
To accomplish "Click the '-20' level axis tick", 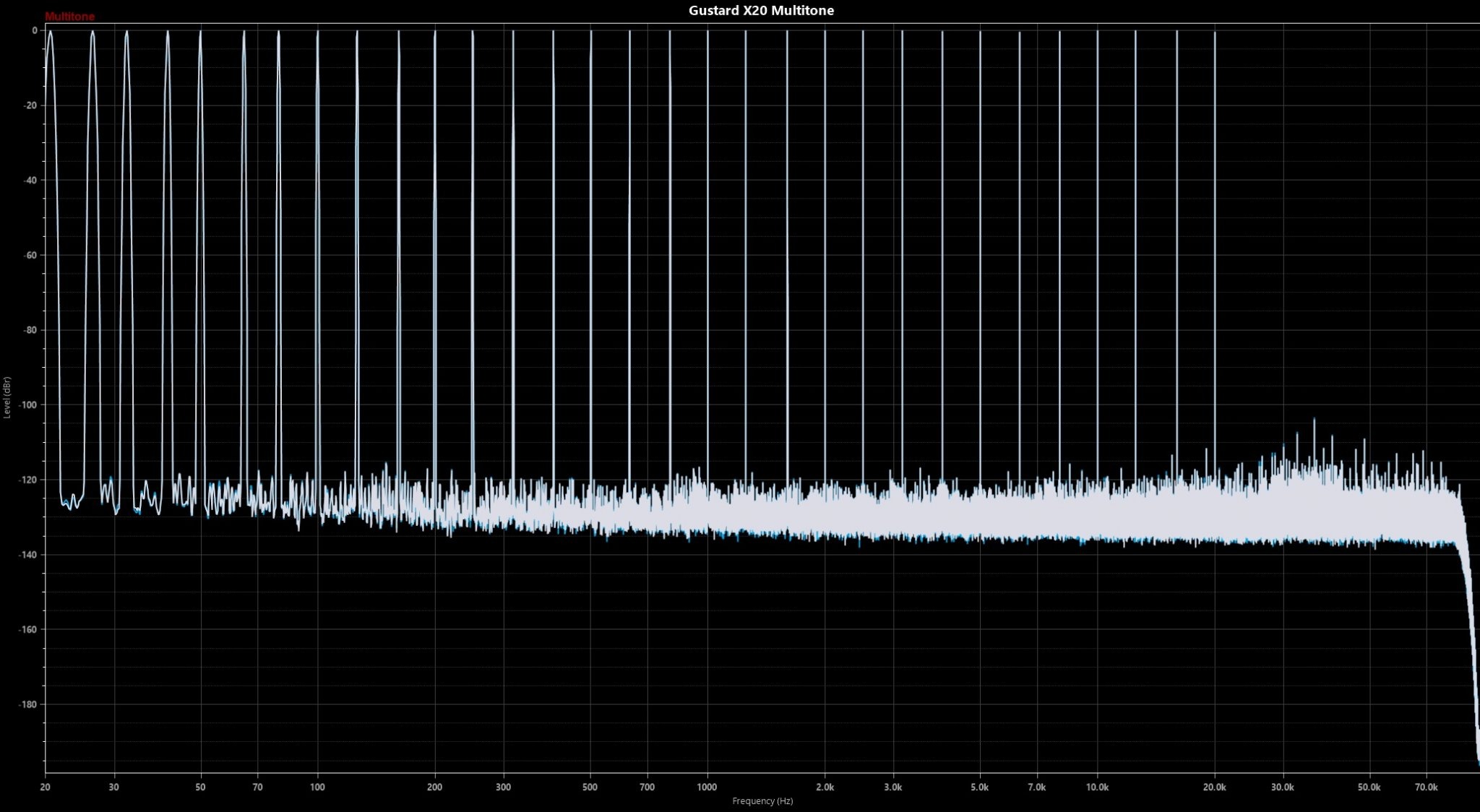I will 30,105.
